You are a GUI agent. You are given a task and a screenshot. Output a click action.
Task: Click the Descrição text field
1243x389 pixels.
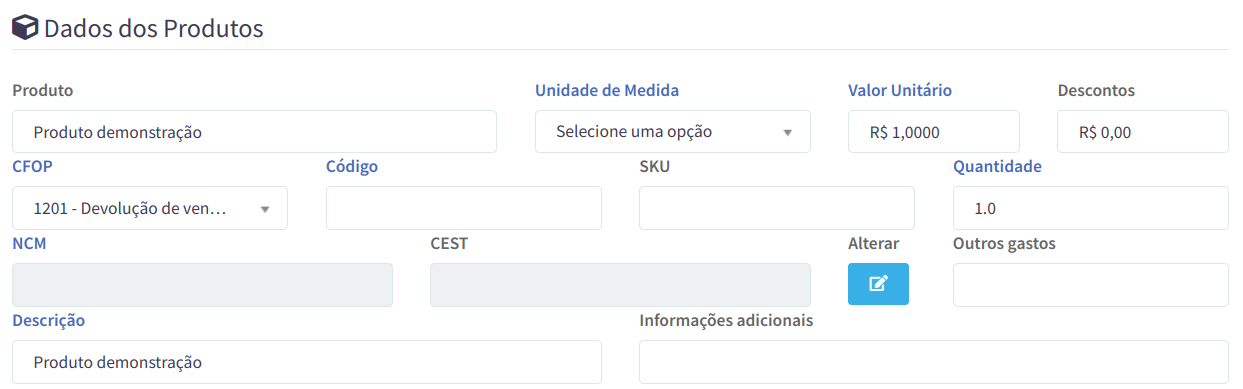click(307, 362)
